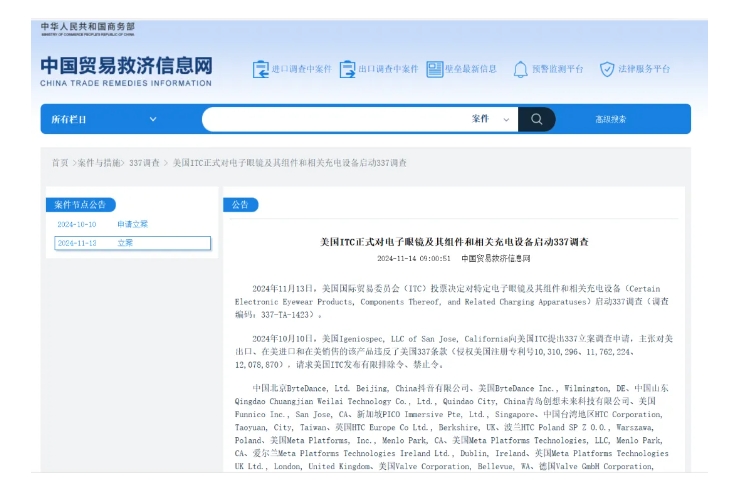
Task: Click source text 中国贸易救济信息网 under title
Action: [x=496, y=258]
